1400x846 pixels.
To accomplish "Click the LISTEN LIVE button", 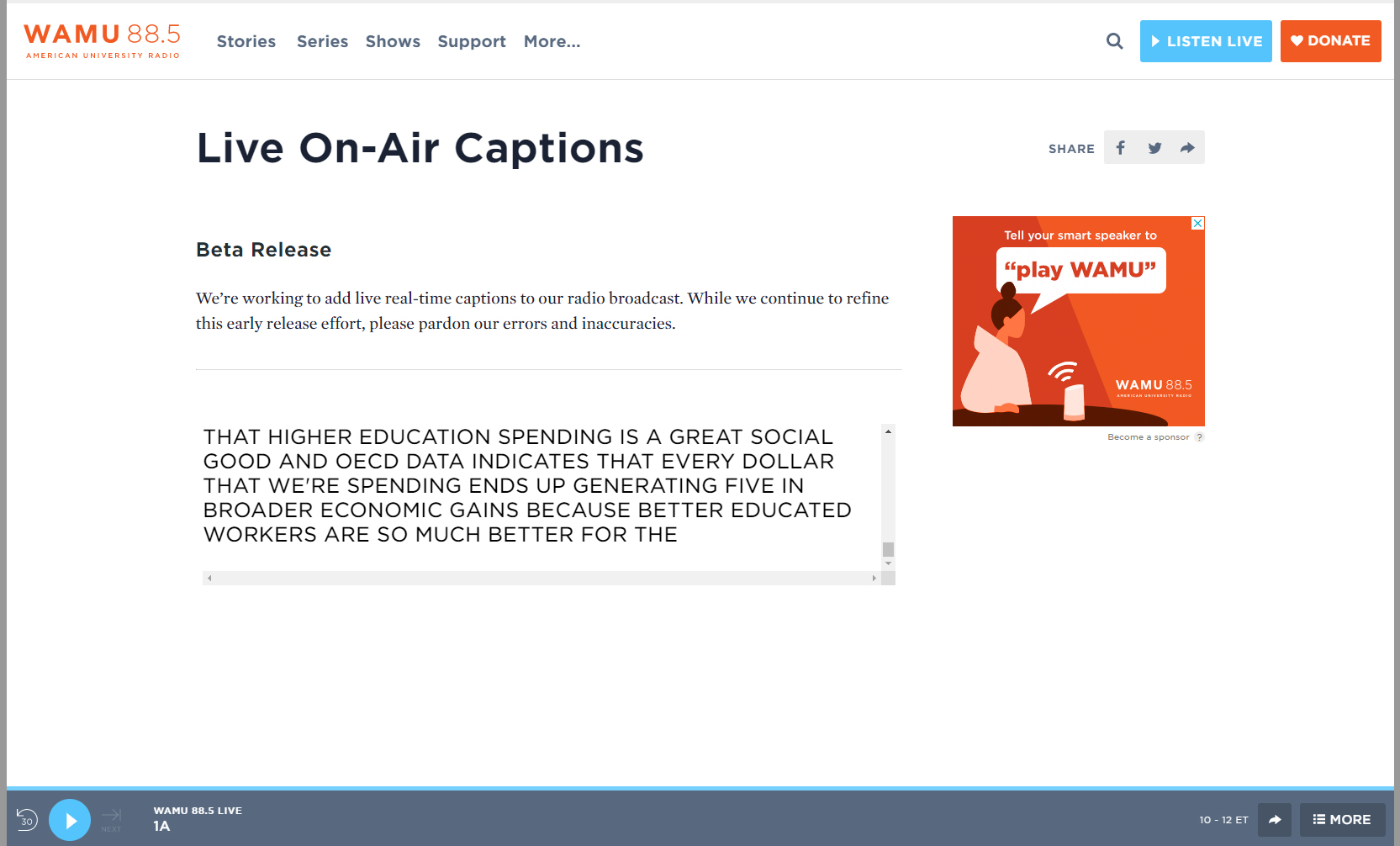I will 1205,41.
